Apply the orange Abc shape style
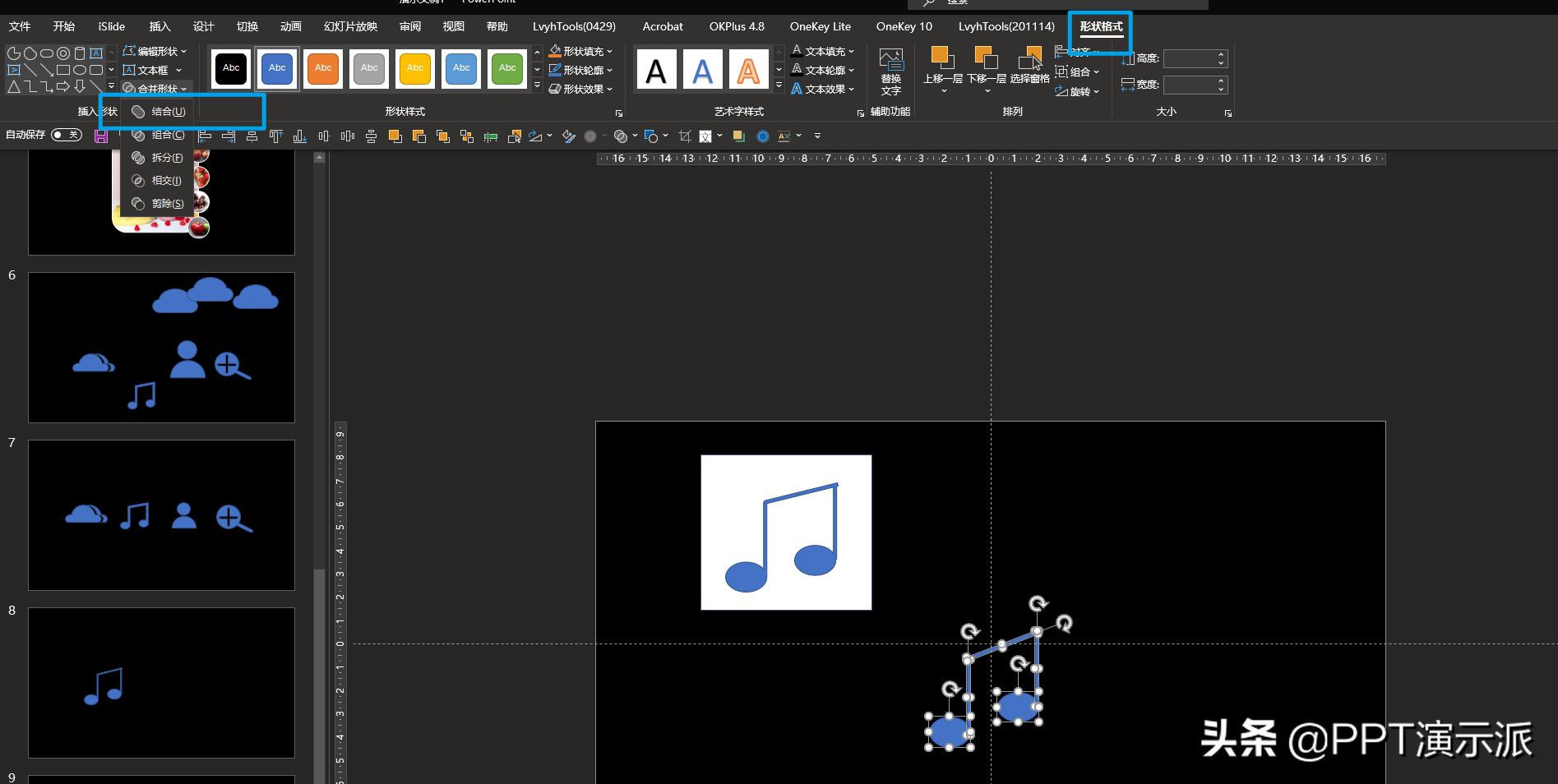1558x784 pixels. (x=323, y=68)
